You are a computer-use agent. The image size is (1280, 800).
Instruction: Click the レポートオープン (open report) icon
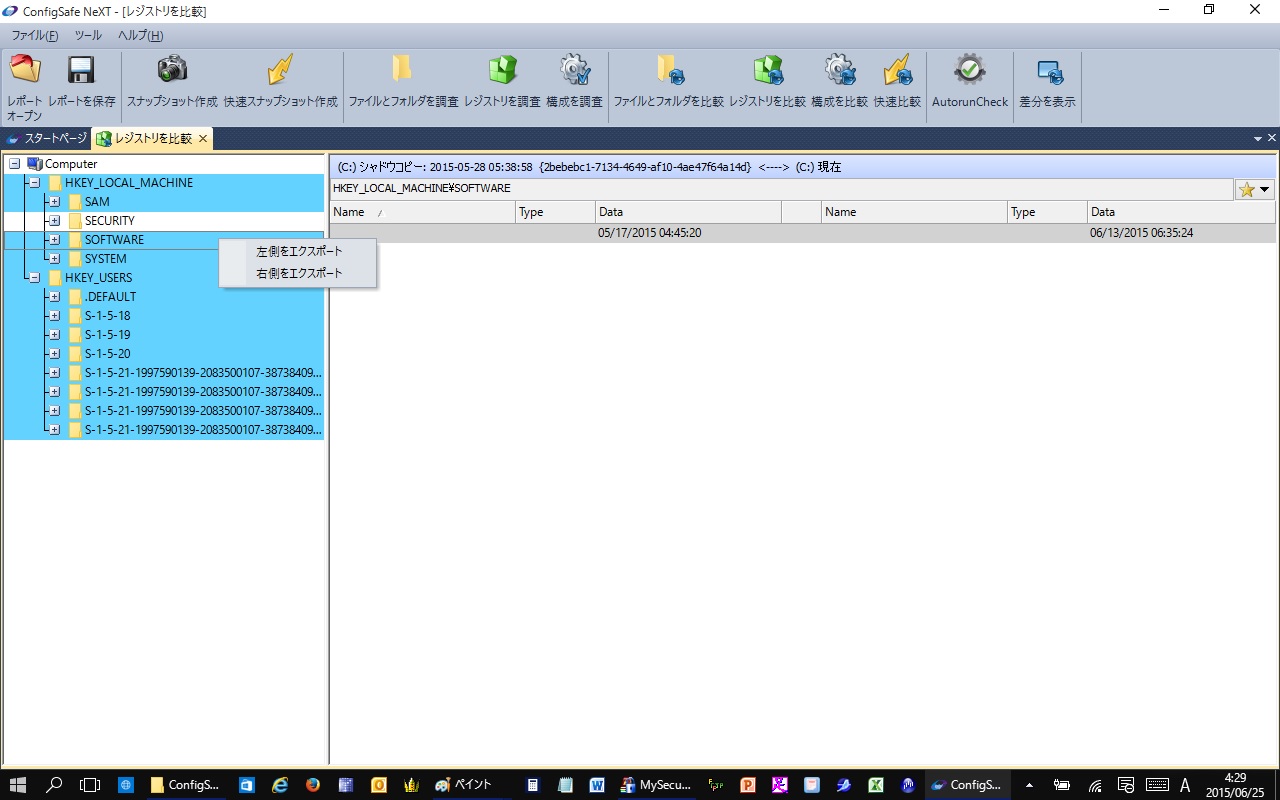pos(25,70)
